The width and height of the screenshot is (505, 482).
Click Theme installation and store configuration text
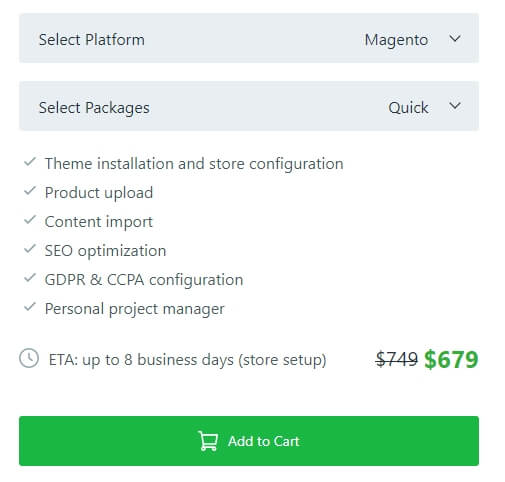point(194,164)
